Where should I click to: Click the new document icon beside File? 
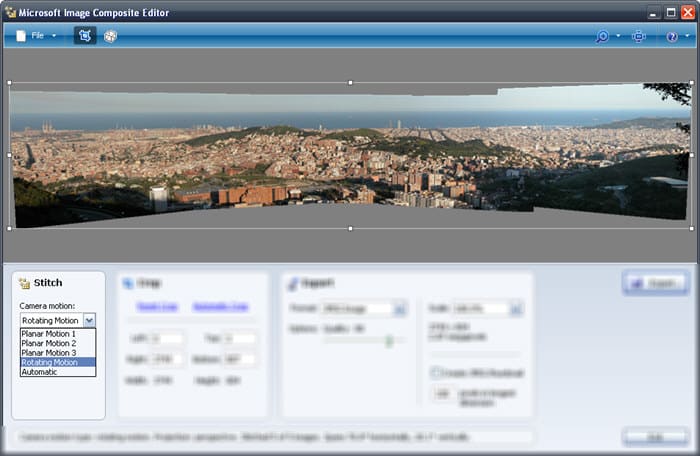pos(21,36)
